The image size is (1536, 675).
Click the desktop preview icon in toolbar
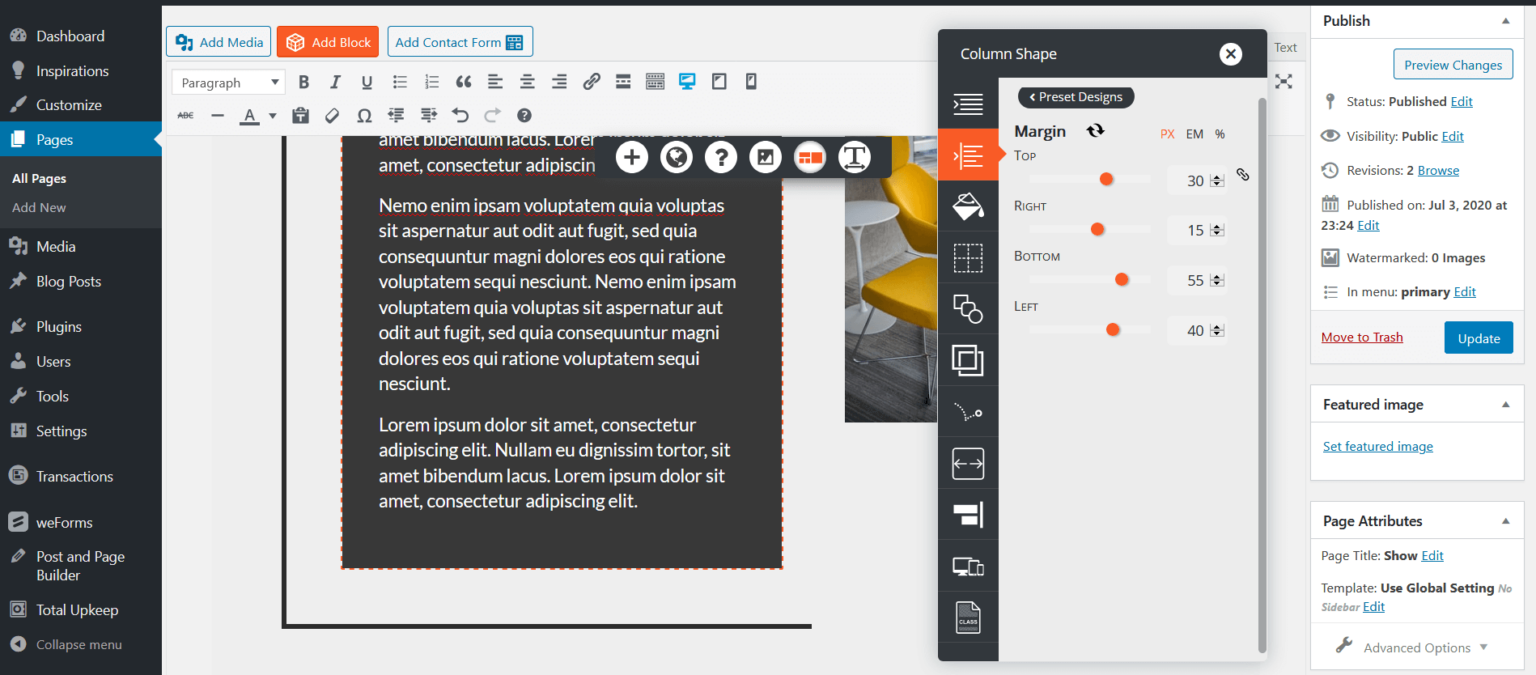pos(687,82)
